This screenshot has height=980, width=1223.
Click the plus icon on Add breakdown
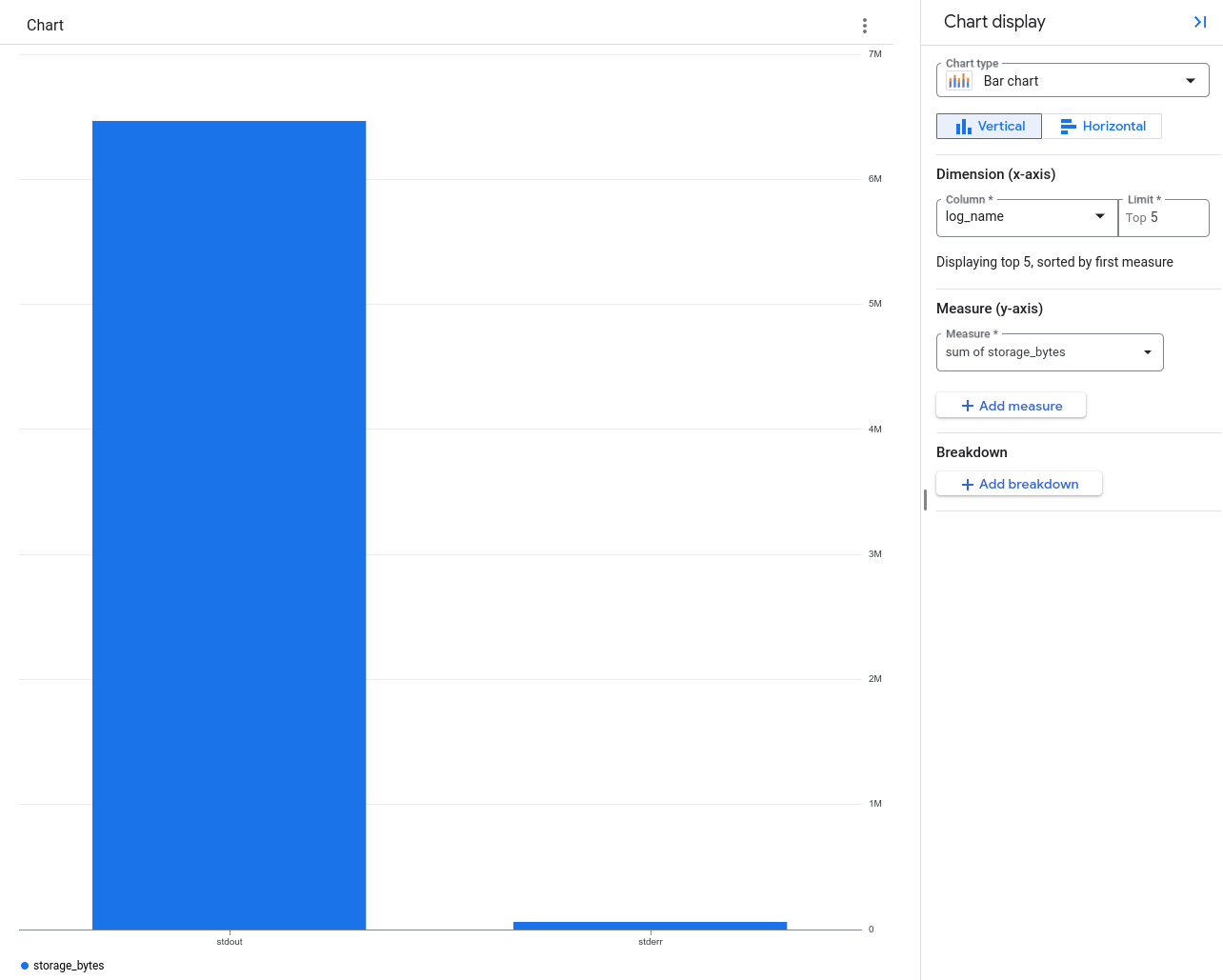coord(966,484)
